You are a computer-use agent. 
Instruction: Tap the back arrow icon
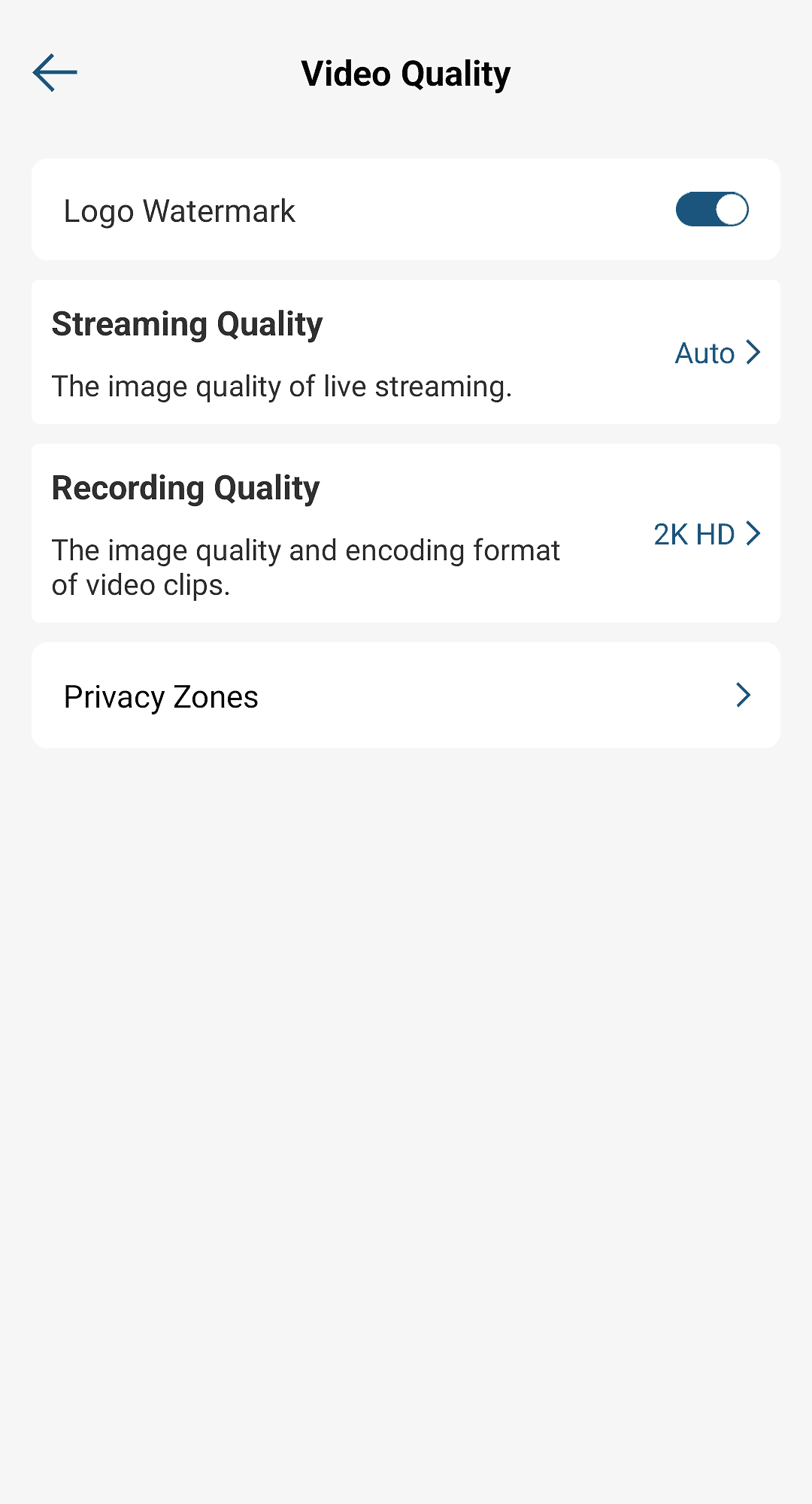(55, 73)
